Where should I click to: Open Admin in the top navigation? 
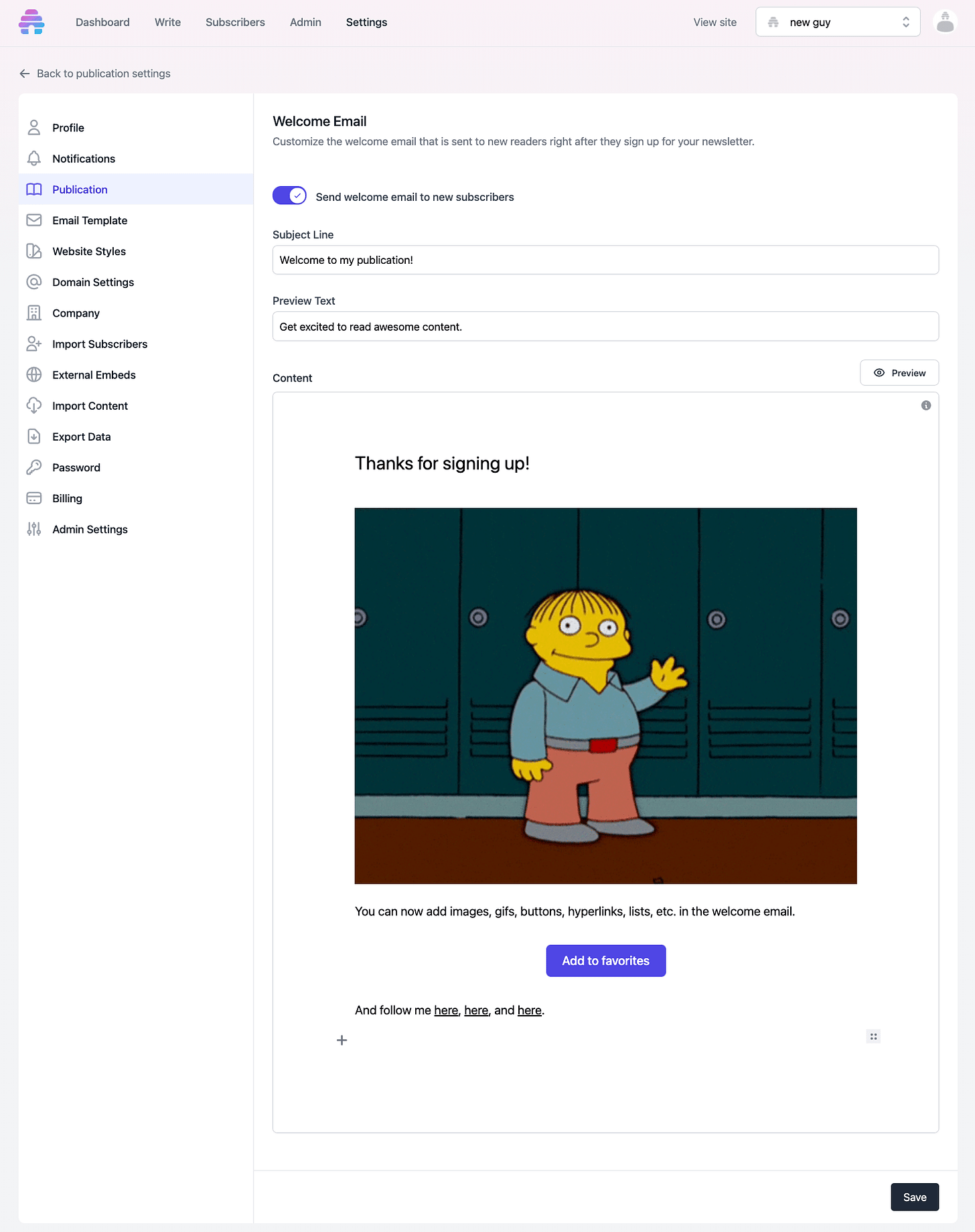point(305,22)
